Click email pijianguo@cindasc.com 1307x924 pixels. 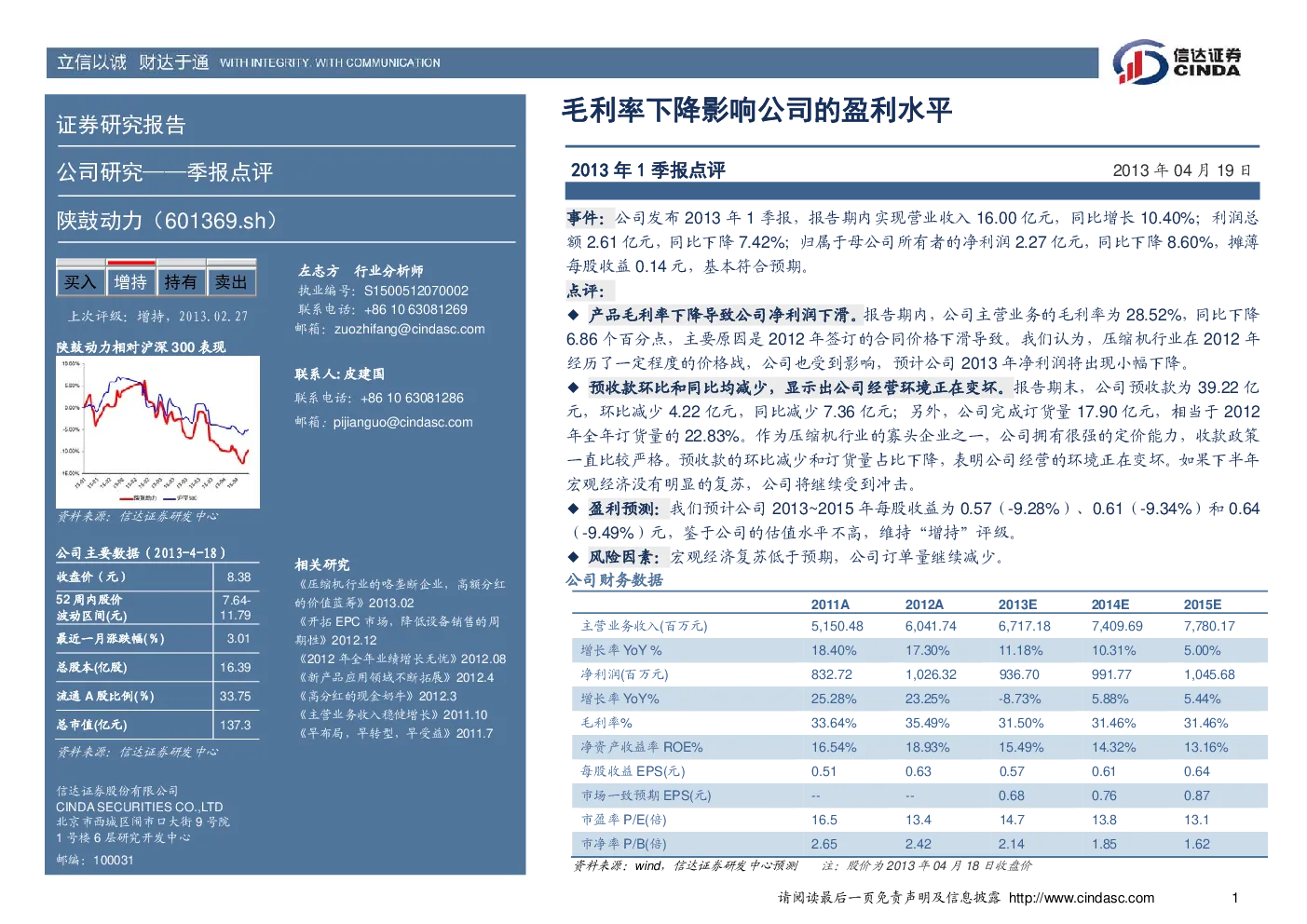(x=403, y=422)
